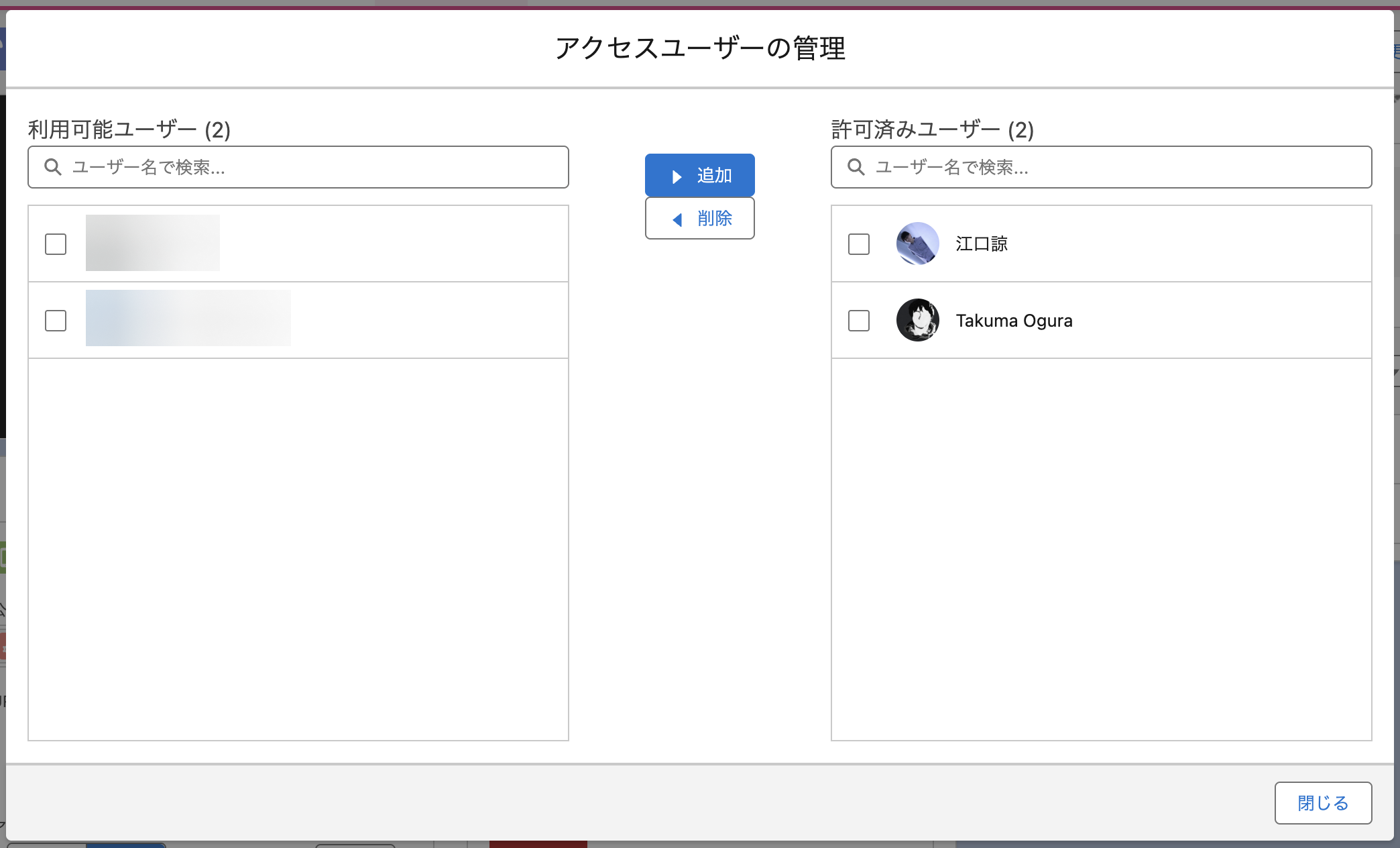Click the 閉じる (close) button

[x=1322, y=803]
